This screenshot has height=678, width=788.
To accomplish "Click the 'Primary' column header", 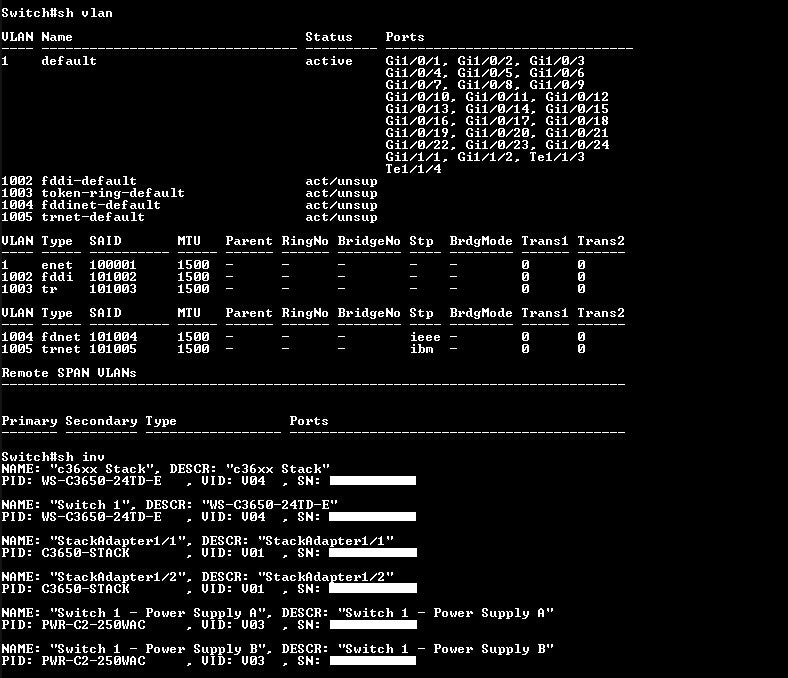I will coord(29,421).
